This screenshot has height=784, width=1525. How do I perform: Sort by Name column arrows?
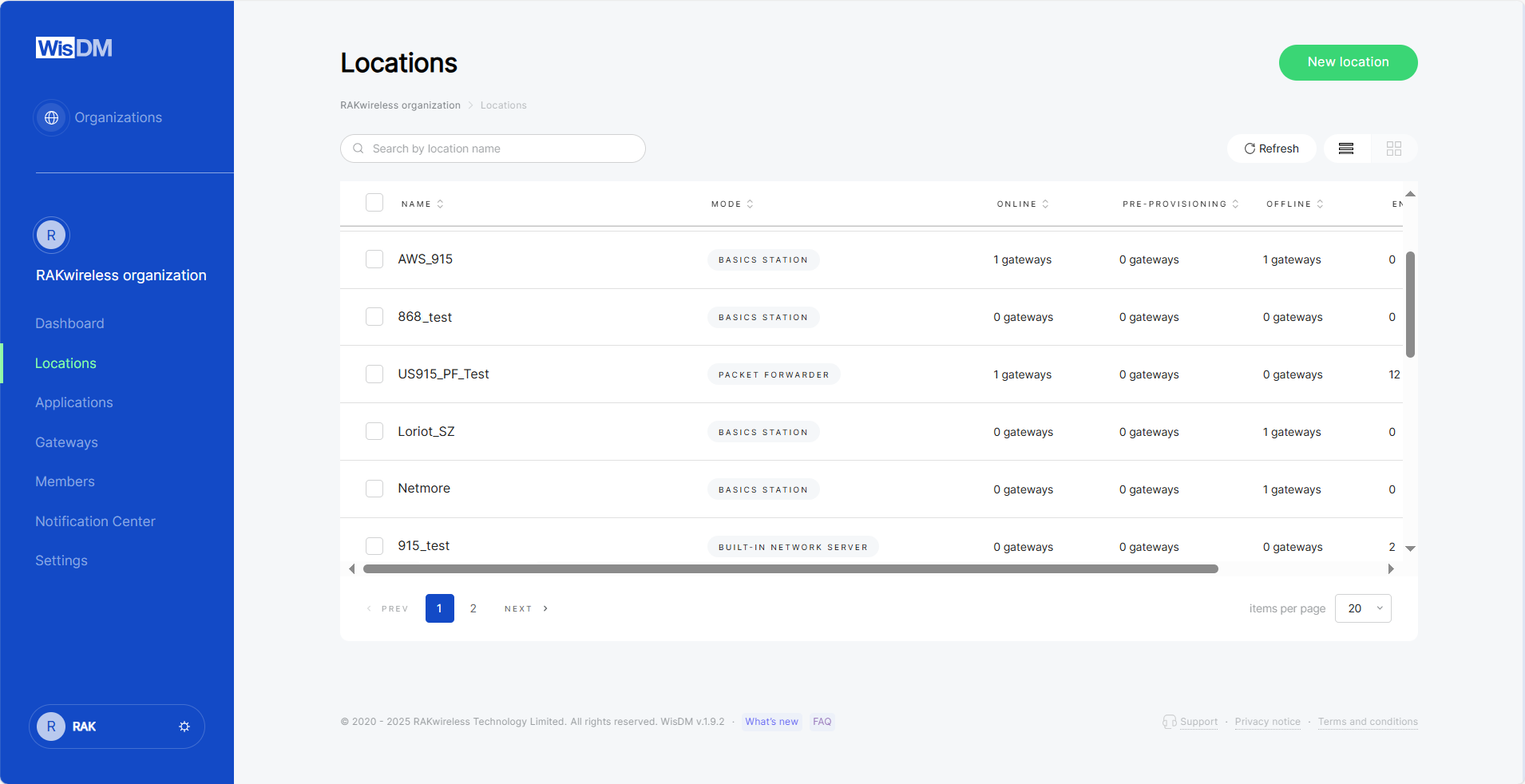point(440,204)
